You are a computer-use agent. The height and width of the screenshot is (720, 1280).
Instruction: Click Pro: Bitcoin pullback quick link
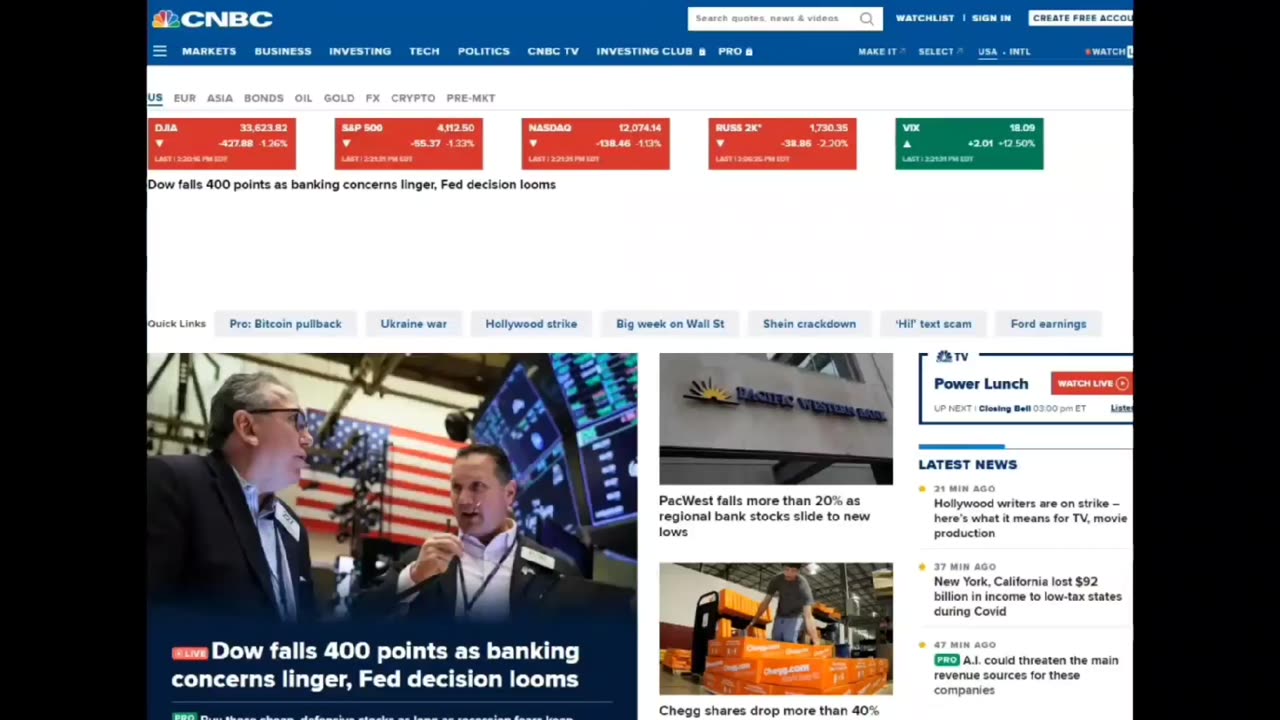[286, 324]
